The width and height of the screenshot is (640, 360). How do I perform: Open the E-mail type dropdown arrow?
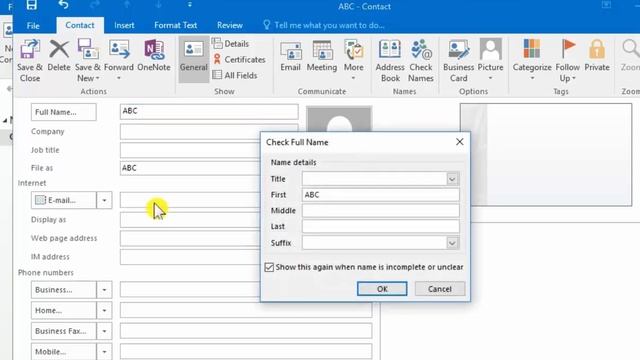[x=104, y=200]
